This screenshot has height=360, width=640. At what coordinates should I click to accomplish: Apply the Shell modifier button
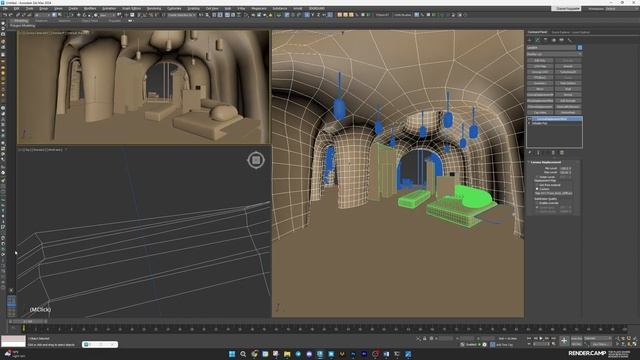pos(568,89)
